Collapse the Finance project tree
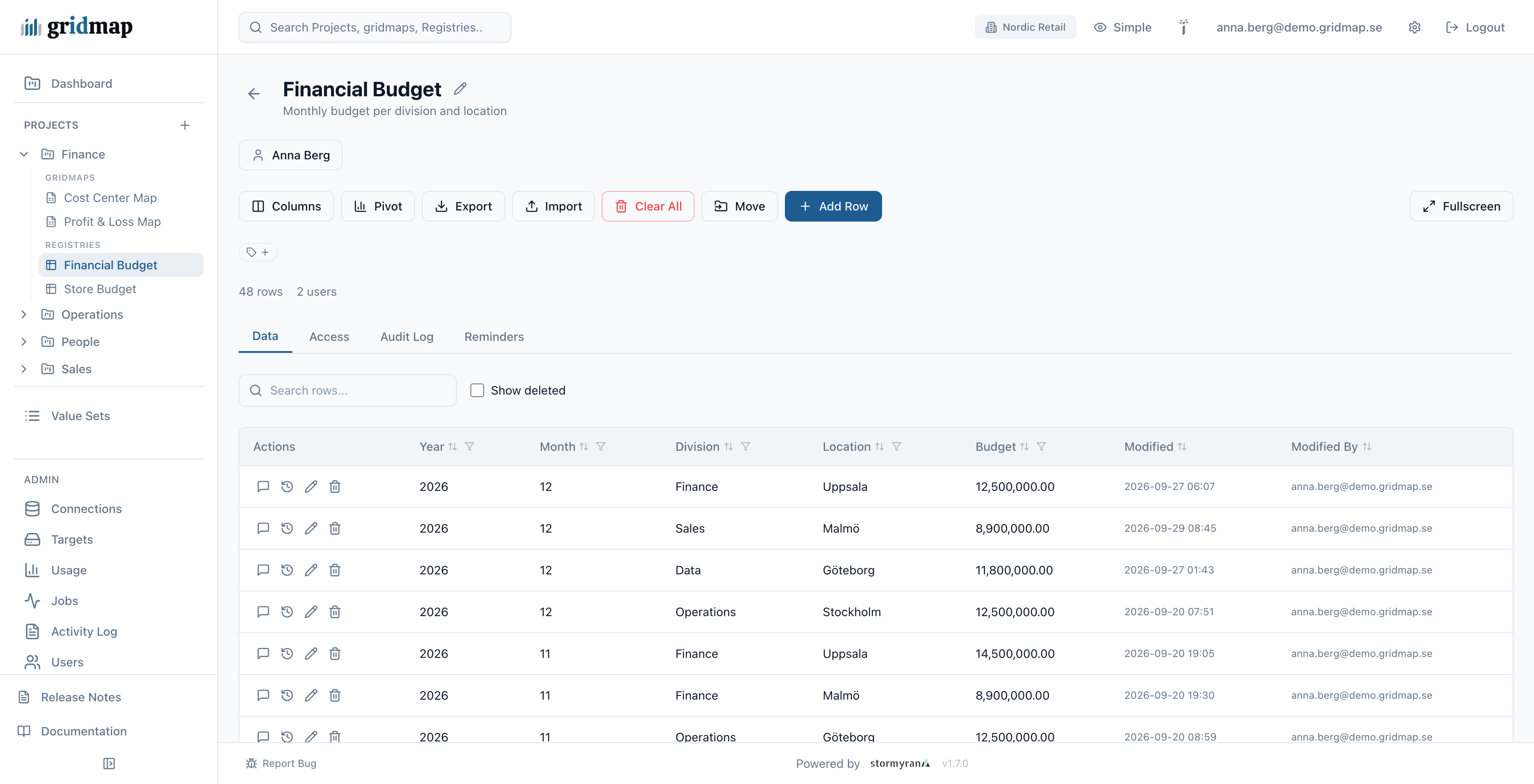The image size is (1534, 784). coord(24,154)
